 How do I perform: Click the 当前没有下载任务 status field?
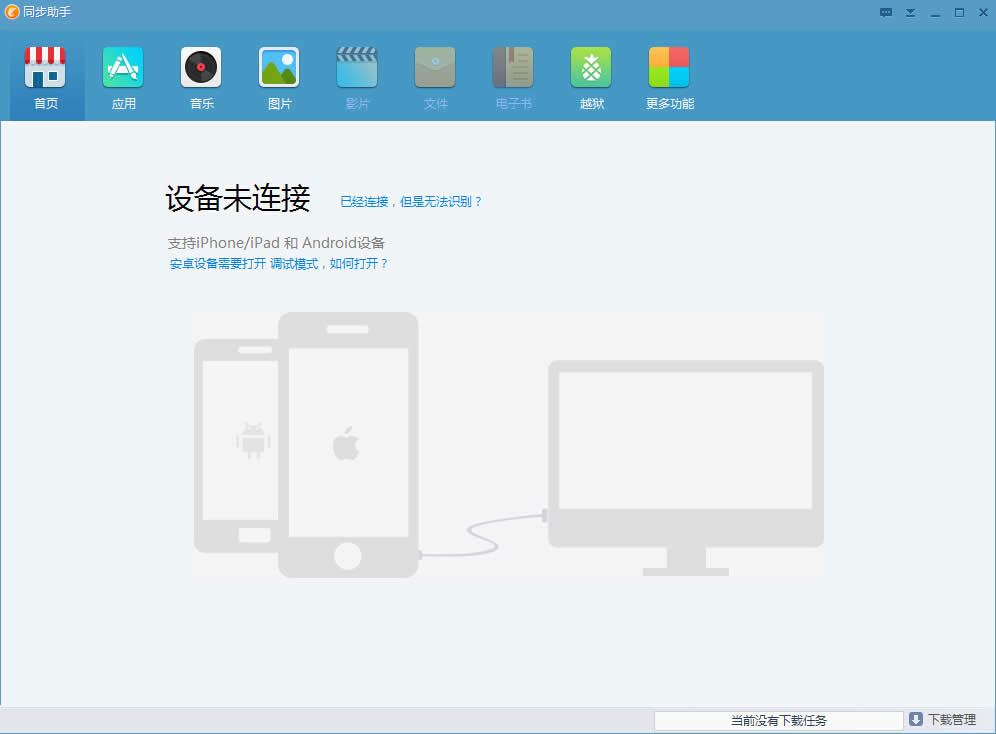pos(778,721)
